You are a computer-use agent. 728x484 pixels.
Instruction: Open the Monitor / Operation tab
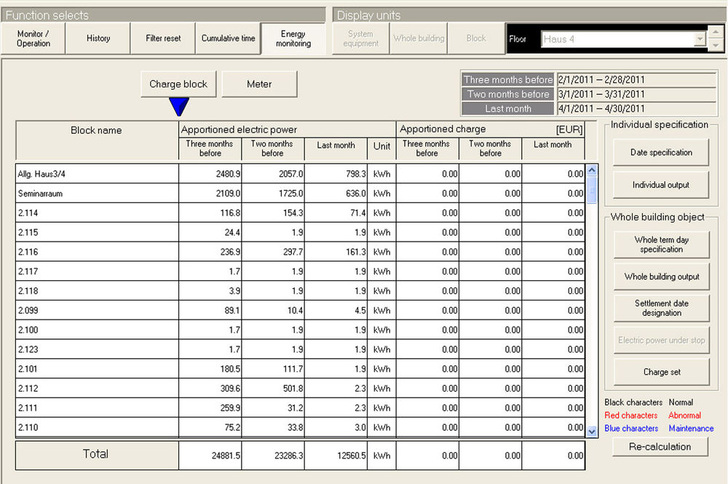33,38
